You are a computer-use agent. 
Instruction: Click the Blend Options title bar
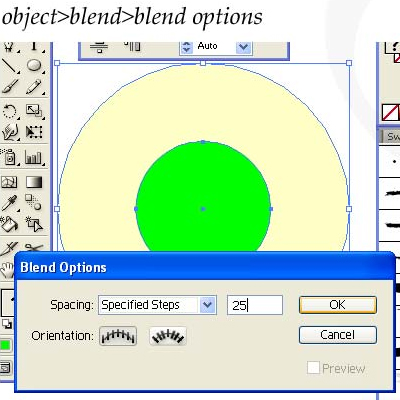point(205,267)
